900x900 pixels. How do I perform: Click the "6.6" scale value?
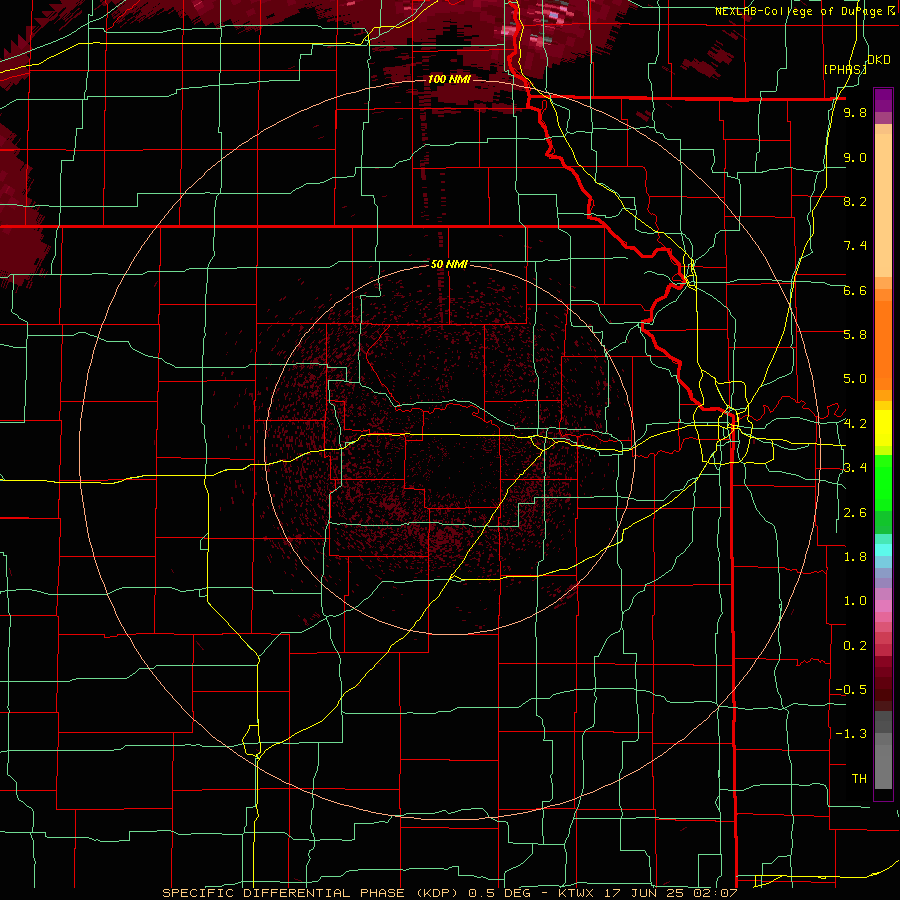tap(855, 290)
